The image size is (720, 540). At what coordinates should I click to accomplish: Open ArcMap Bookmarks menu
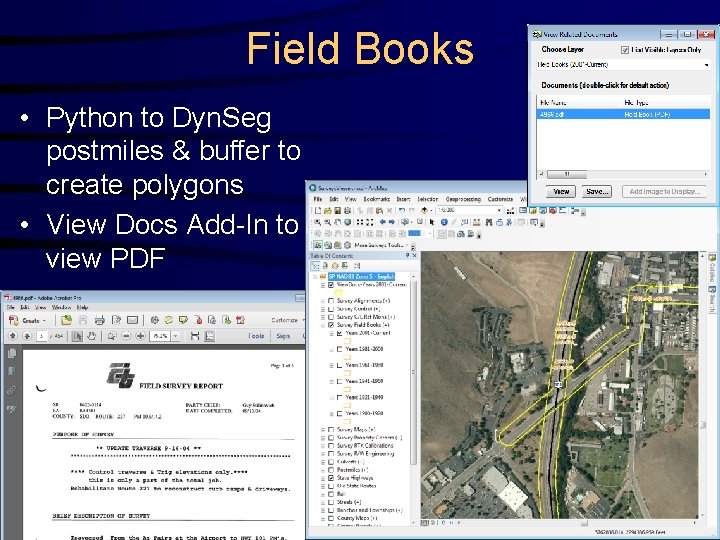point(377,199)
